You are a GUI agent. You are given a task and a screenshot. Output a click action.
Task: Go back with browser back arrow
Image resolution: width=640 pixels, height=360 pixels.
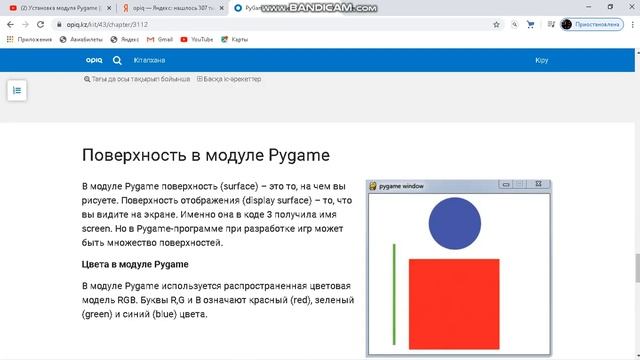[10, 24]
